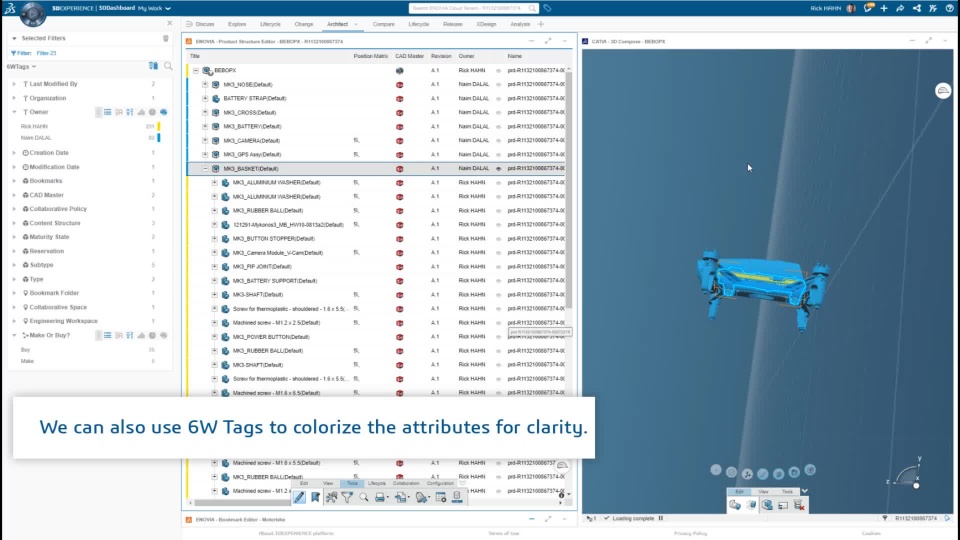Screen dimensions: 960x540
Task: Click the 6WTags colorize tag icon
Action: point(153,66)
